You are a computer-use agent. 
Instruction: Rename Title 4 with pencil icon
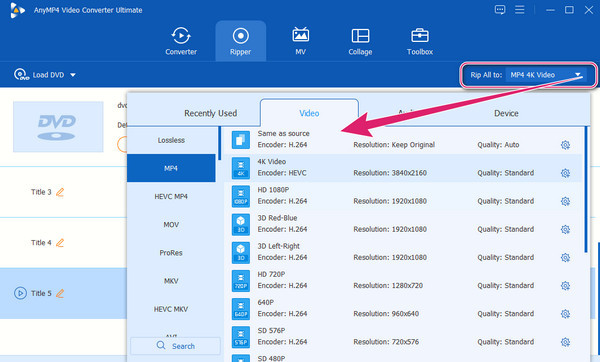coord(60,242)
